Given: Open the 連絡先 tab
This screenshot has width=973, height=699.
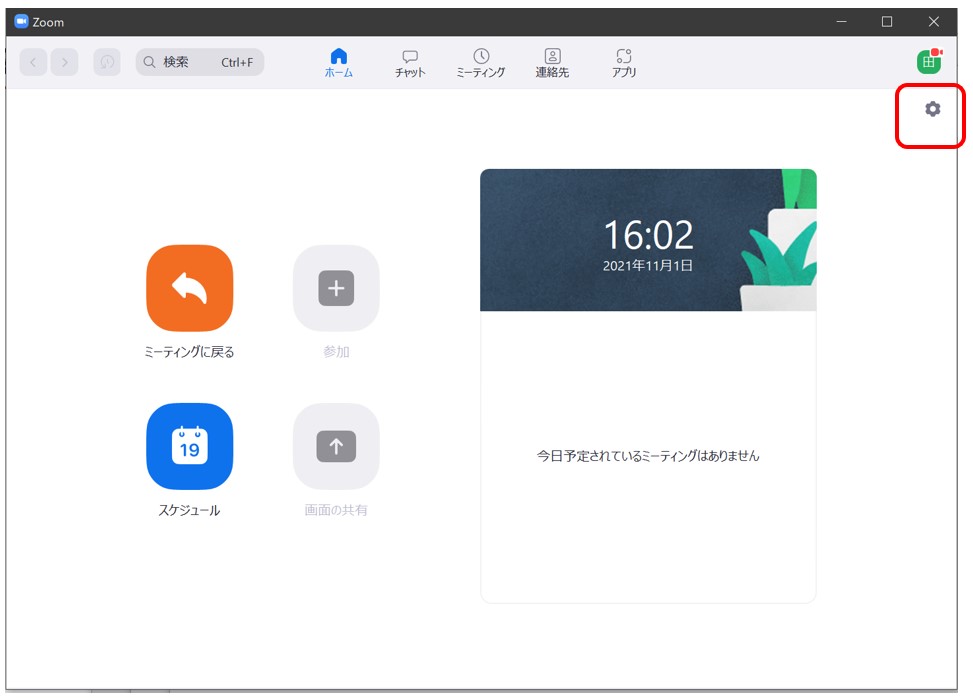Looking at the screenshot, I should (x=552, y=63).
